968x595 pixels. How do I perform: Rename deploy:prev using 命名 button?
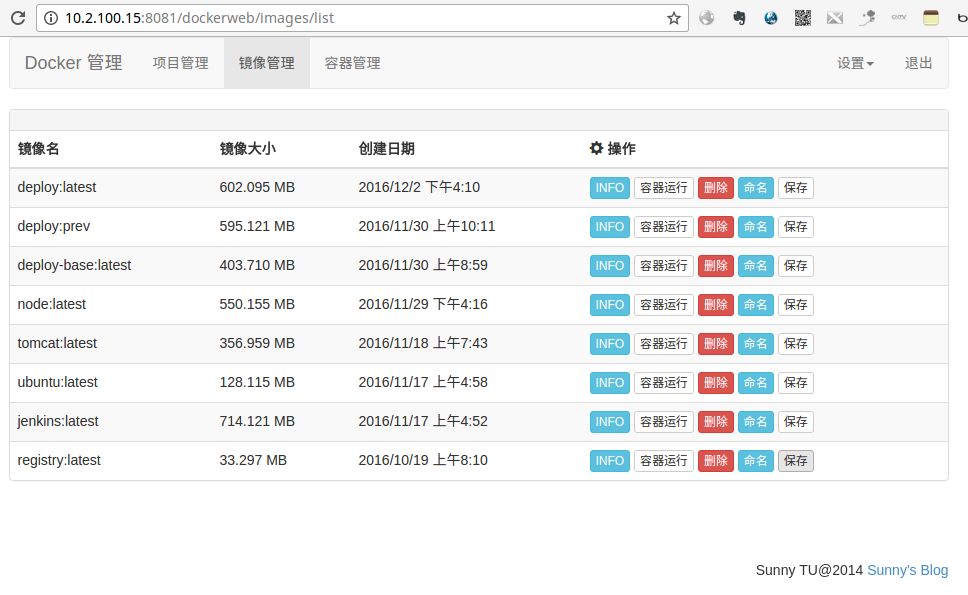point(756,227)
